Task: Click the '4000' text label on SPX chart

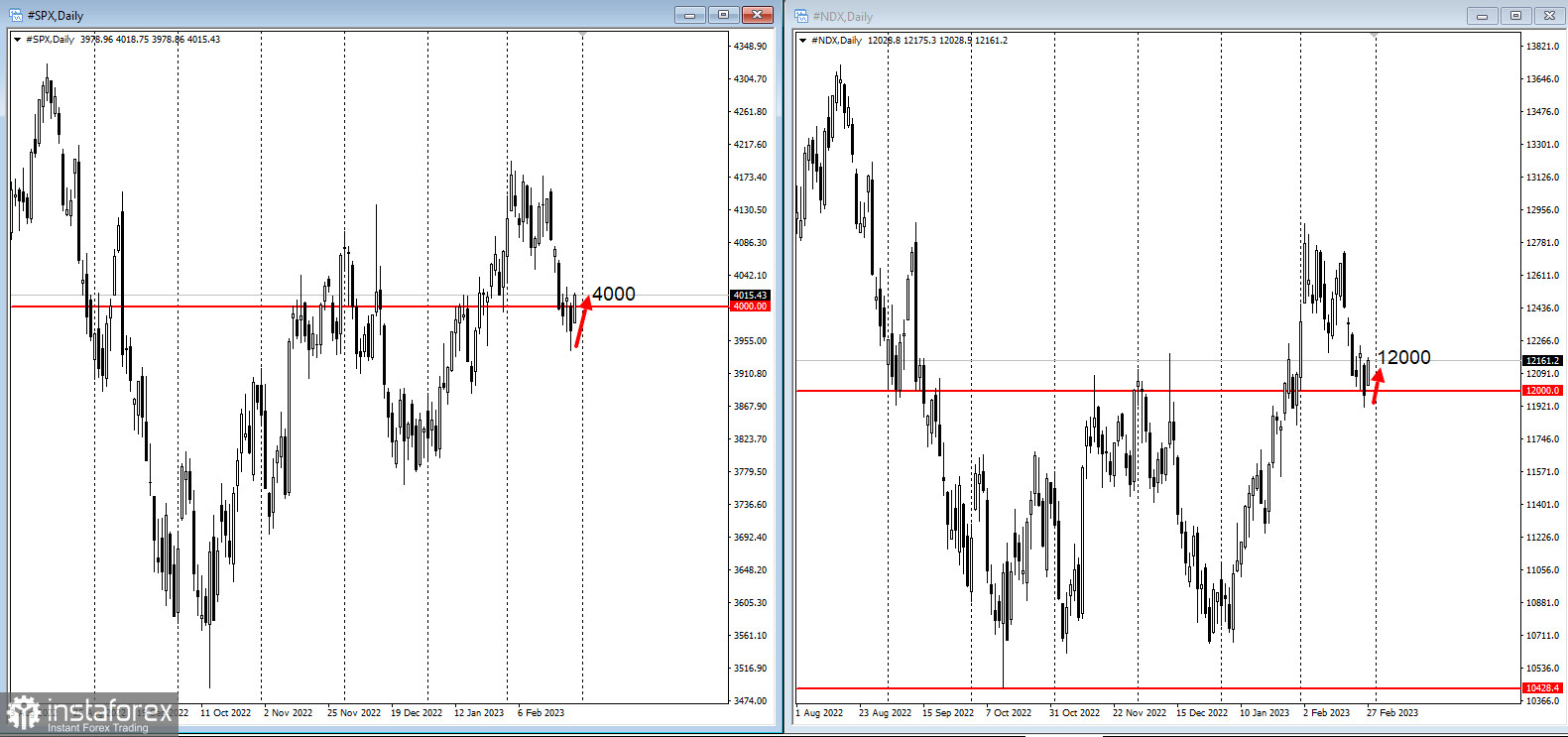Action: point(614,294)
